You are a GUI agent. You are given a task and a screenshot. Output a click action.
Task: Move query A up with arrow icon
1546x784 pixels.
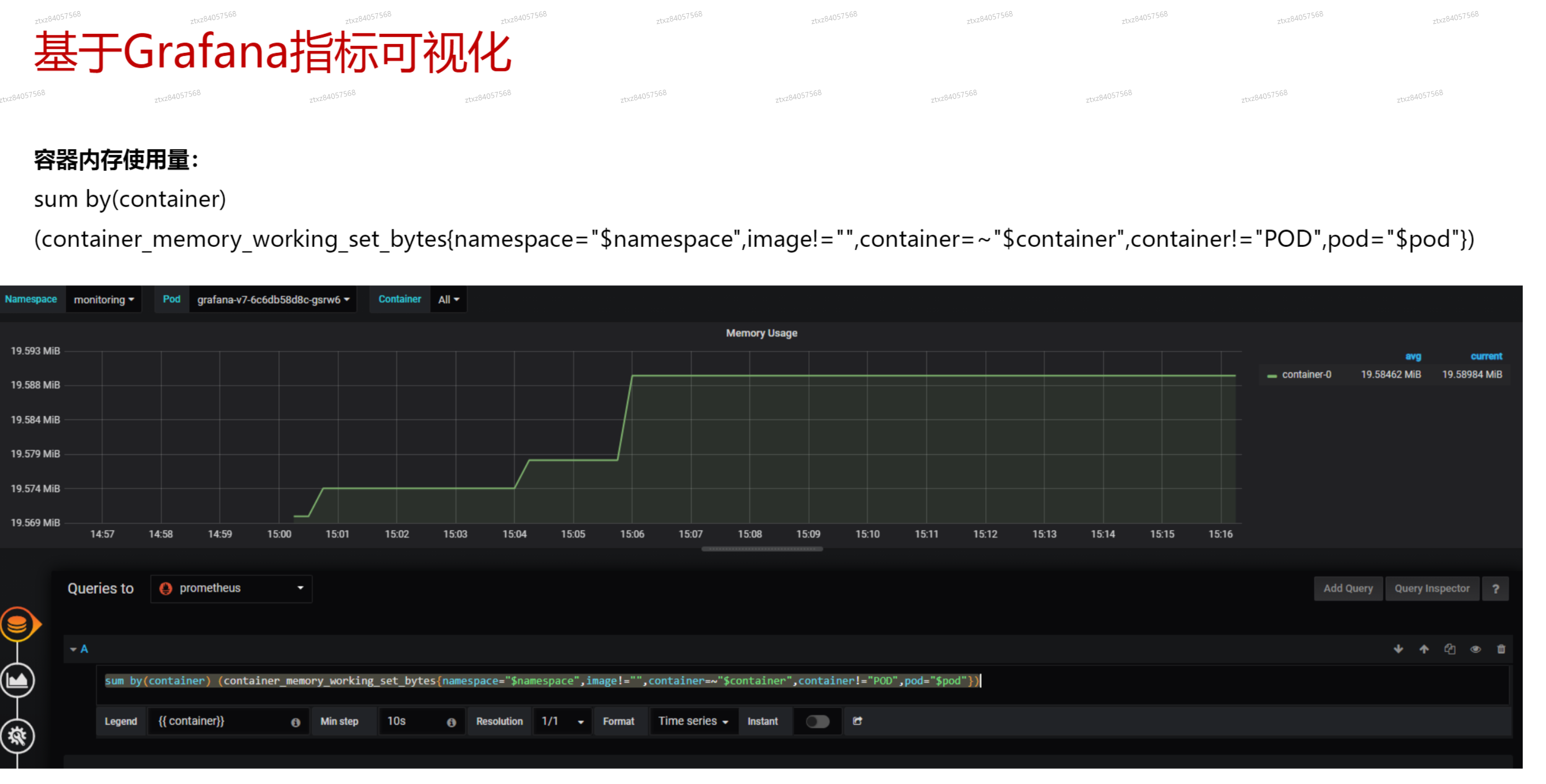(1424, 649)
